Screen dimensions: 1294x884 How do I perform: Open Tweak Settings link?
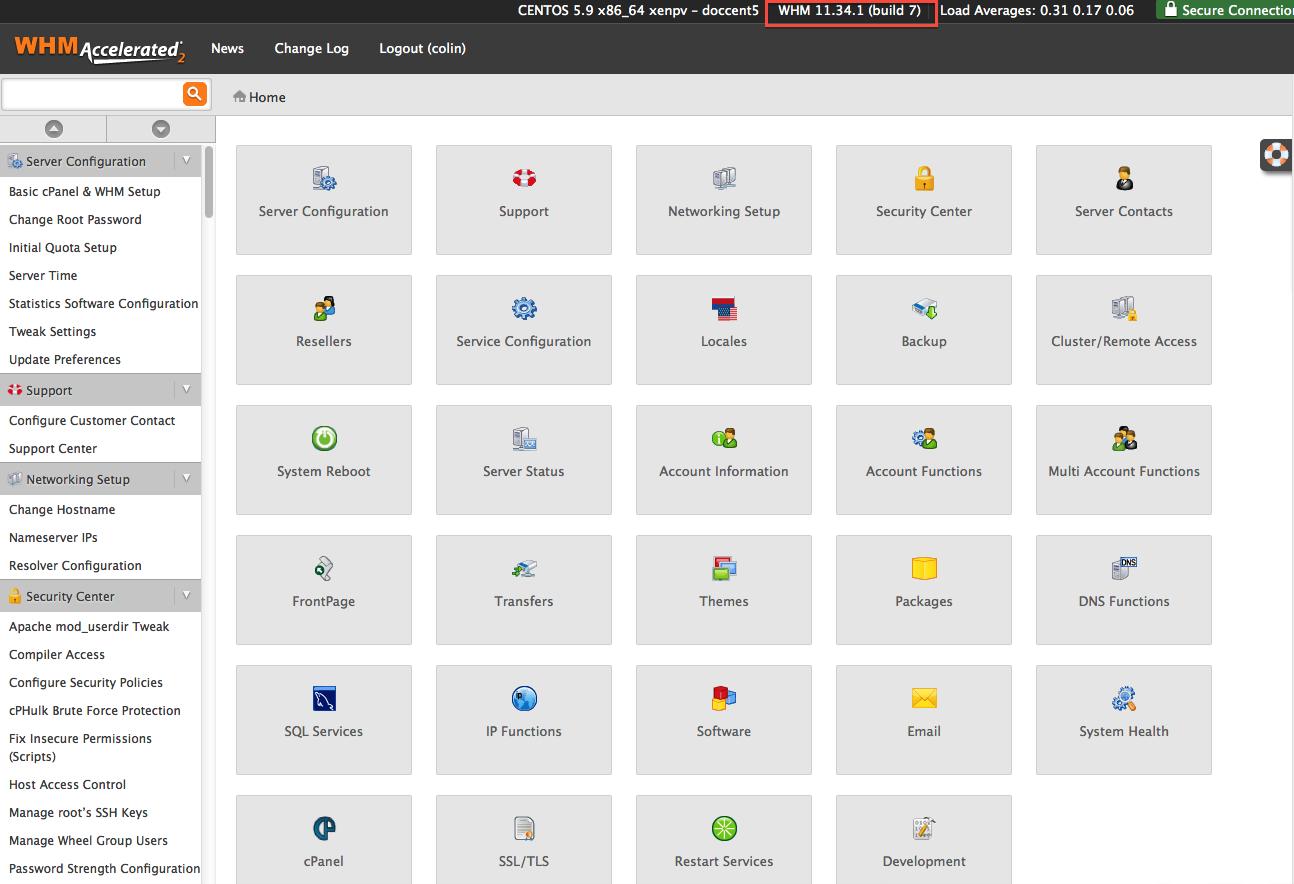[x=53, y=332]
